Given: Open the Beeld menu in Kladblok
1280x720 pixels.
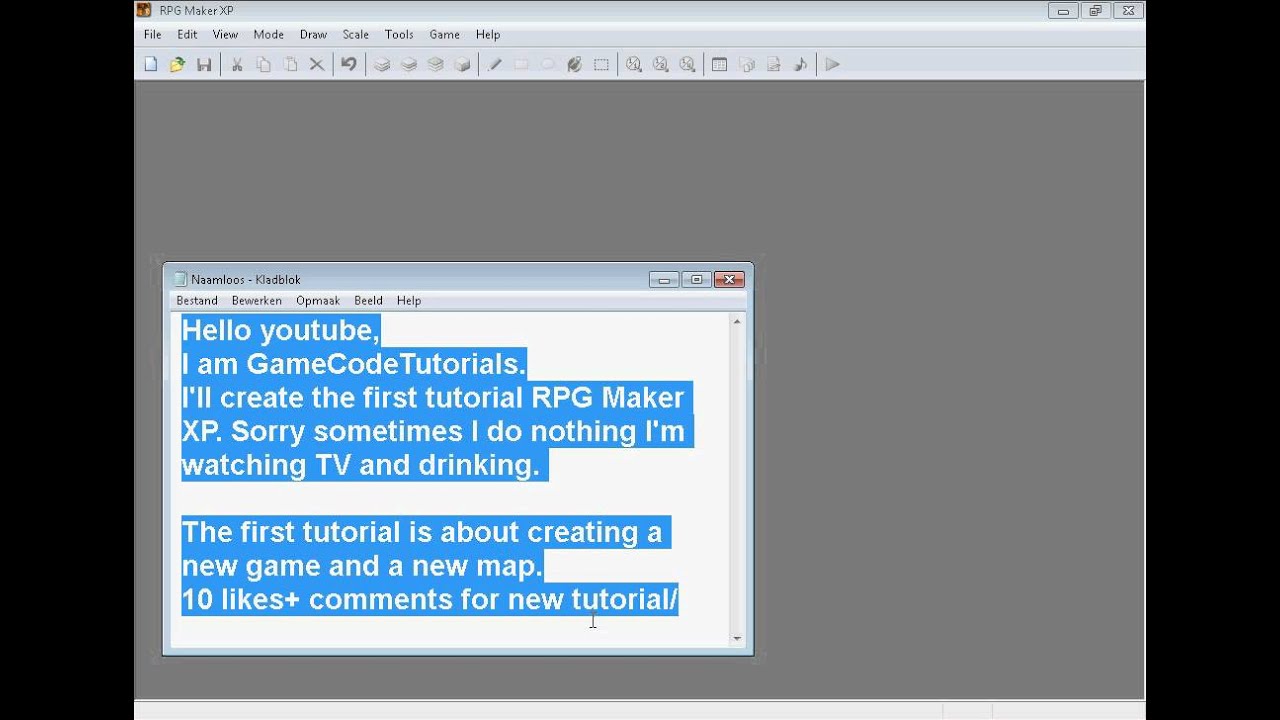Looking at the screenshot, I should click(x=368, y=300).
